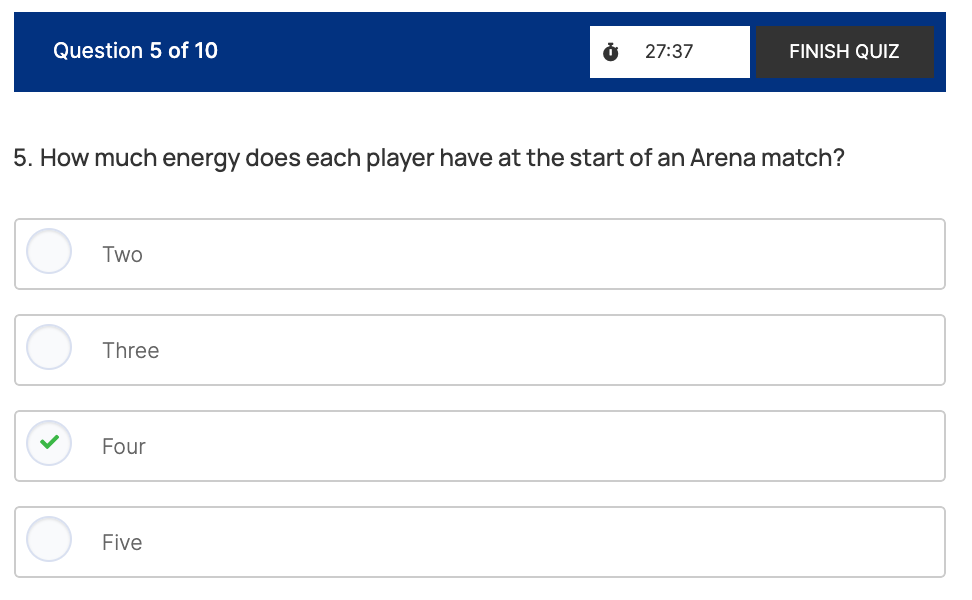Click the "Four" answer label text

pos(124,447)
